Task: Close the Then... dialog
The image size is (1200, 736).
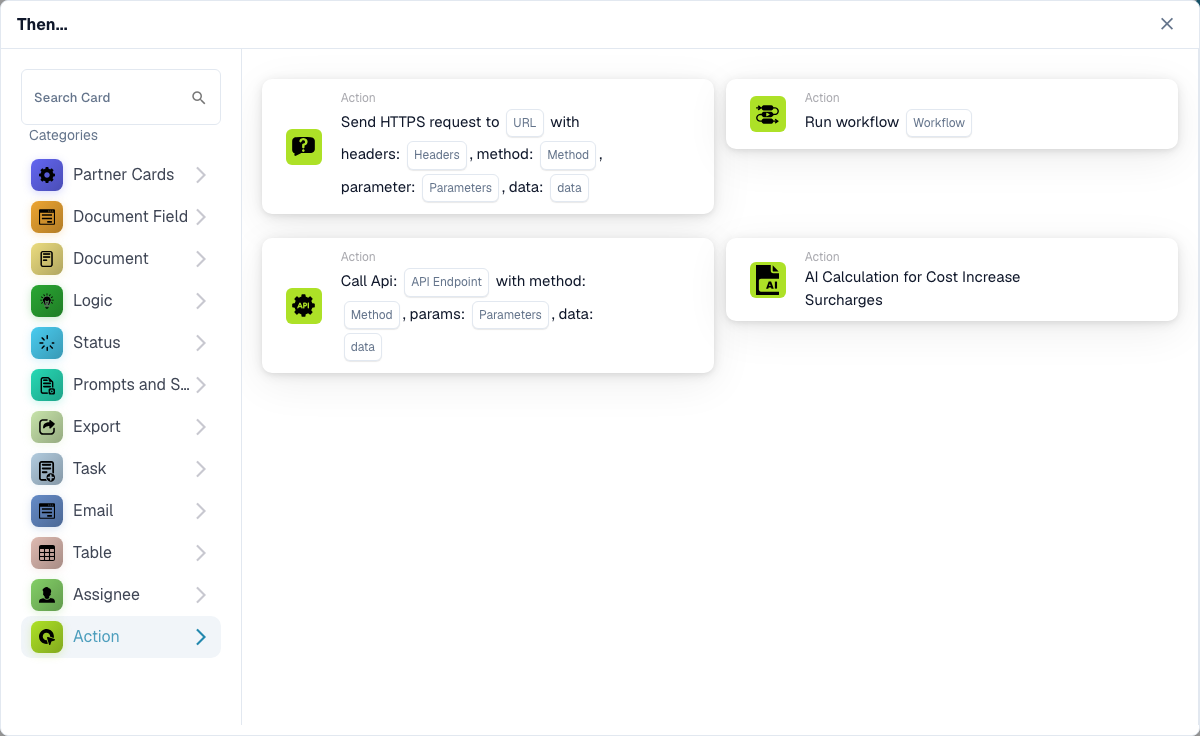Action: click(1167, 24)
